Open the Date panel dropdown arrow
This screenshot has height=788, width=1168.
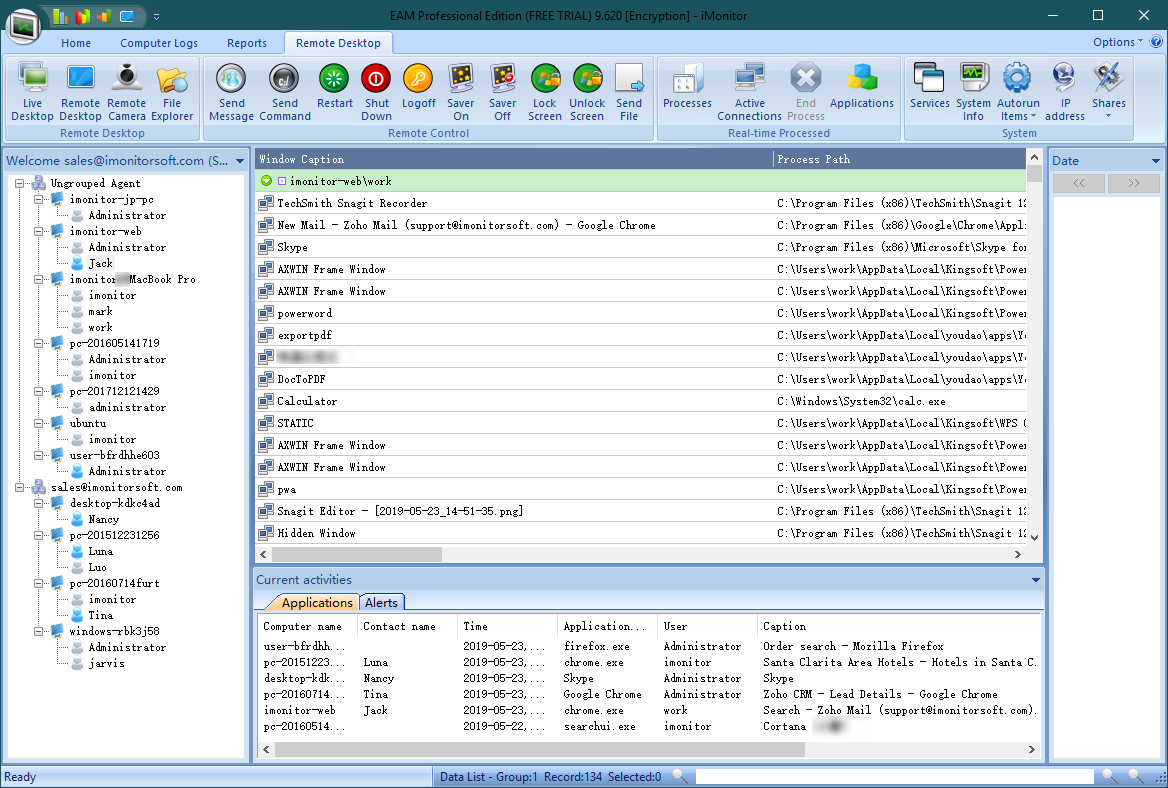point(1155,161)
